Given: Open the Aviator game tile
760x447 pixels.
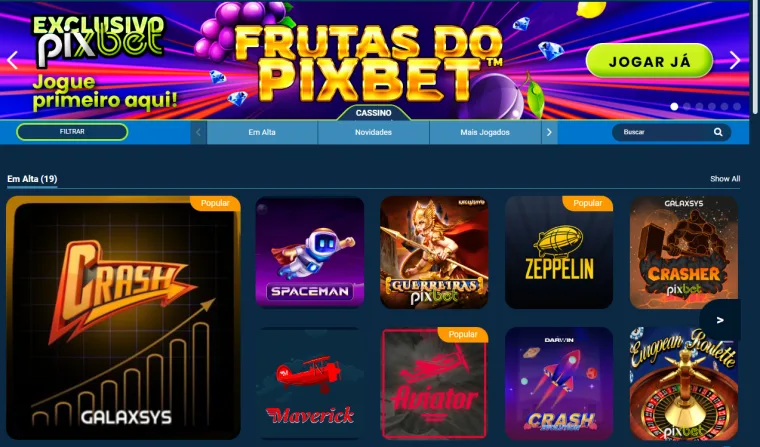Looking at the screenshot, I should click(434, 383).
